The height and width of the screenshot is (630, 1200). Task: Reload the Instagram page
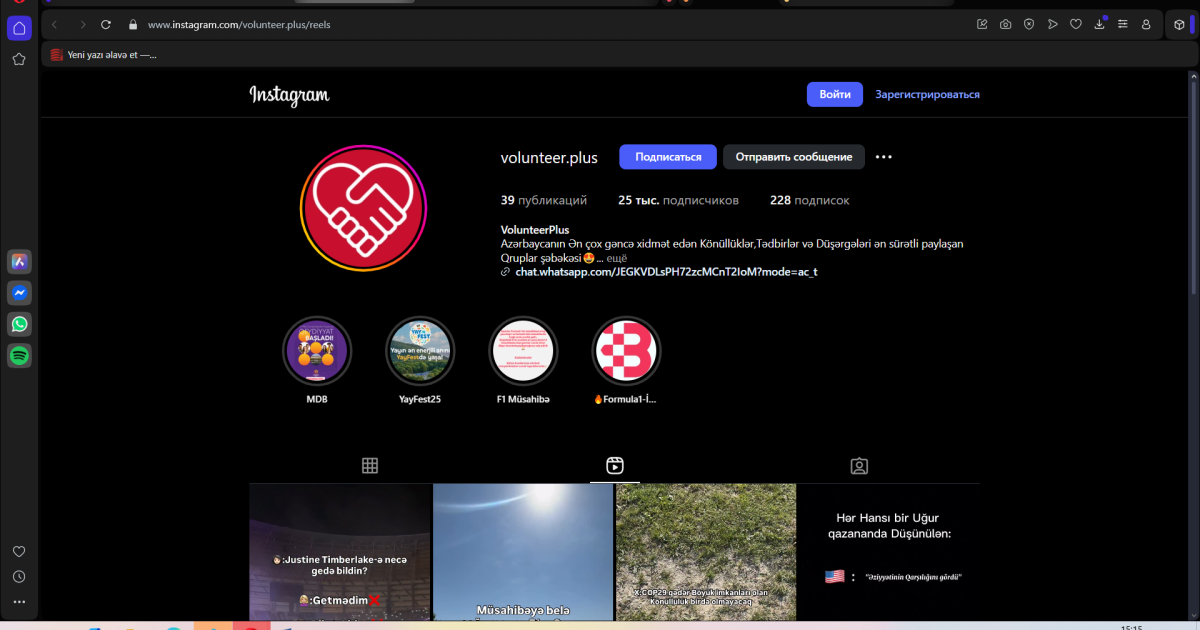click(106, 24)
